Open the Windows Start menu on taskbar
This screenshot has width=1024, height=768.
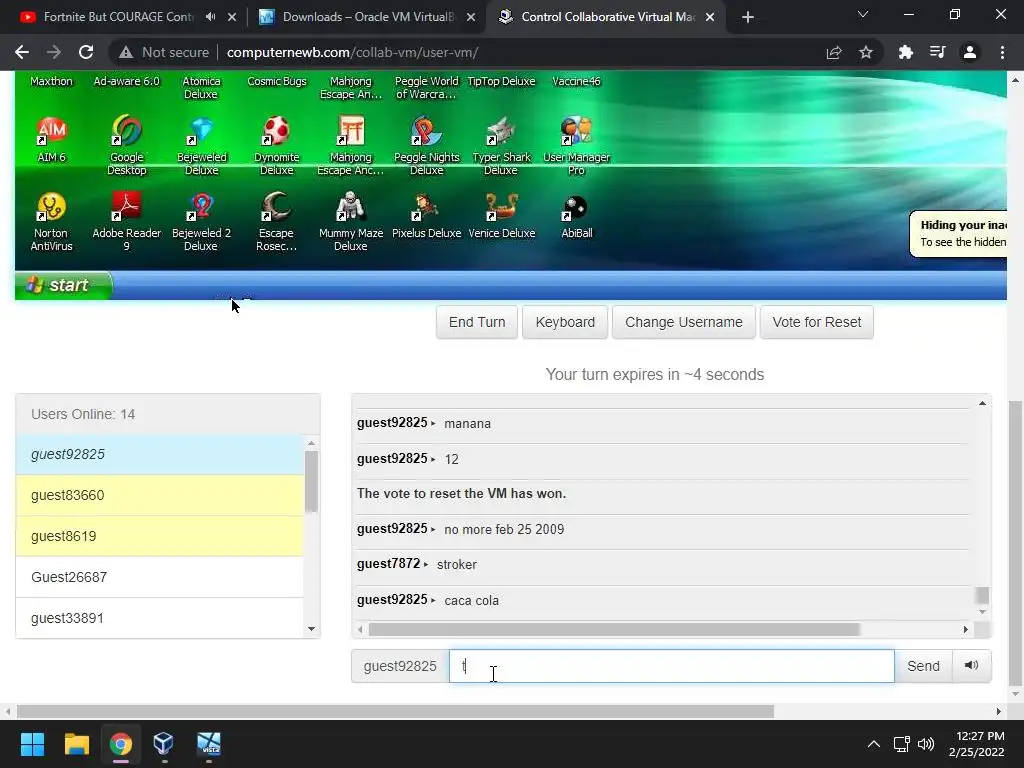click(x=33, y=744)
